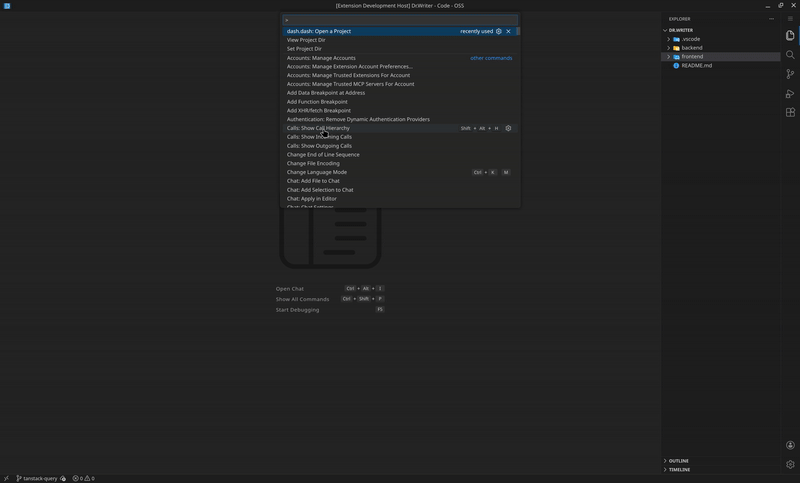Expand the frontend folder chevron
Viewport: 800px width, 483px height.
(668, 57)
